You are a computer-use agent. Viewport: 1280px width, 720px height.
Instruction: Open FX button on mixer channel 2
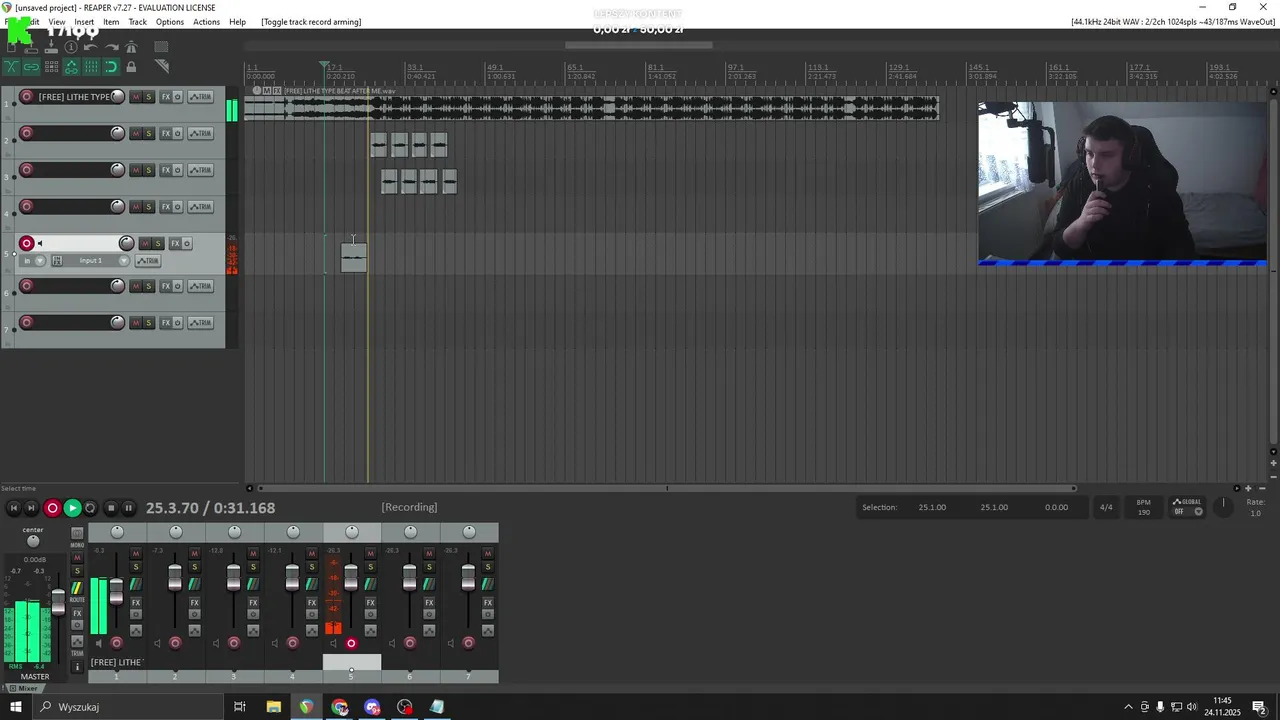195,603
